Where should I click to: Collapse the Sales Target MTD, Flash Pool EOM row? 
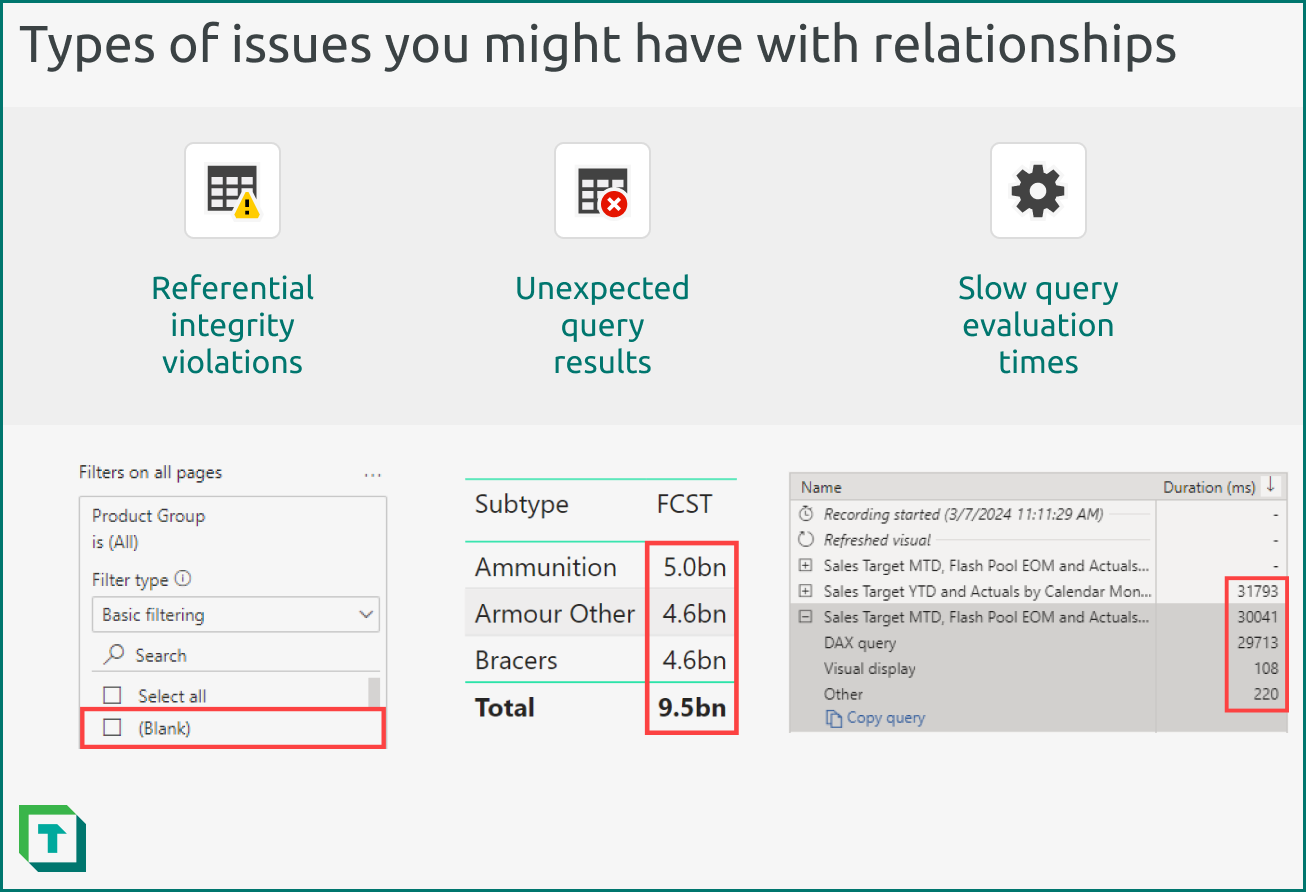(805, 616)
